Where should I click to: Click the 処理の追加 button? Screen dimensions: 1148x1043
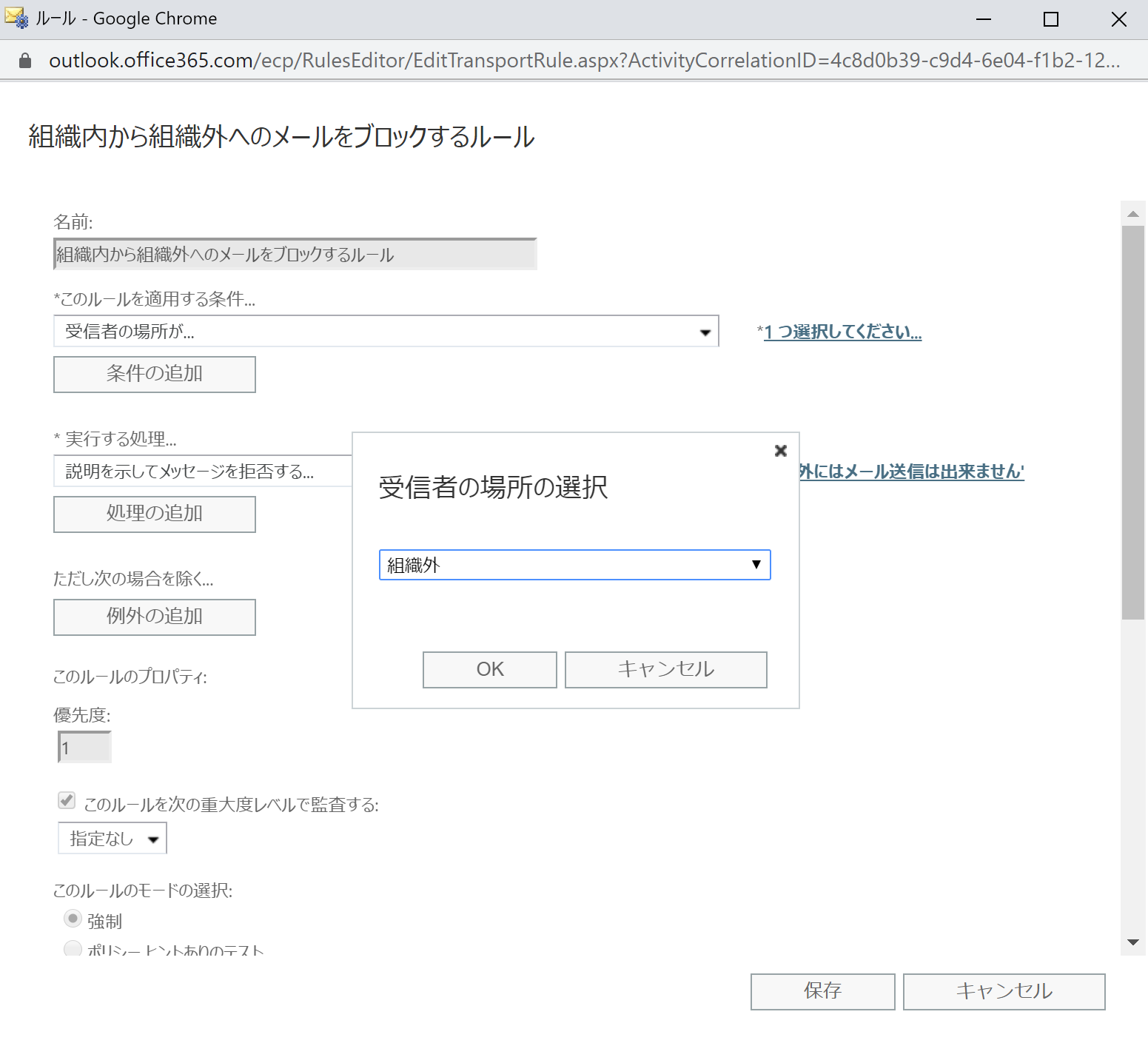(x=155, y=514)
